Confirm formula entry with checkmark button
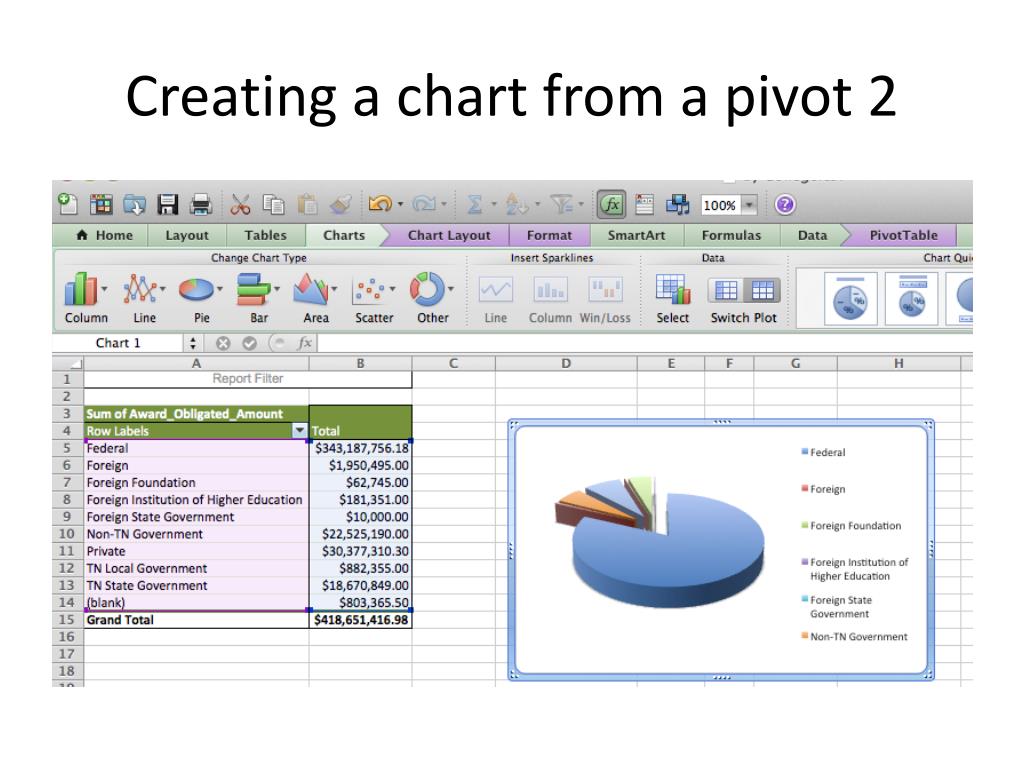This screenshot has width=1024, height=768. coord(249,343)
